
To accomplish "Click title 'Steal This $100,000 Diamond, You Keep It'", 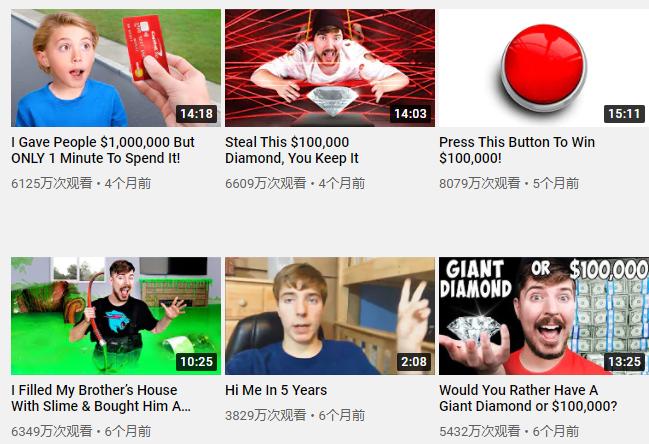I will 292,150.
